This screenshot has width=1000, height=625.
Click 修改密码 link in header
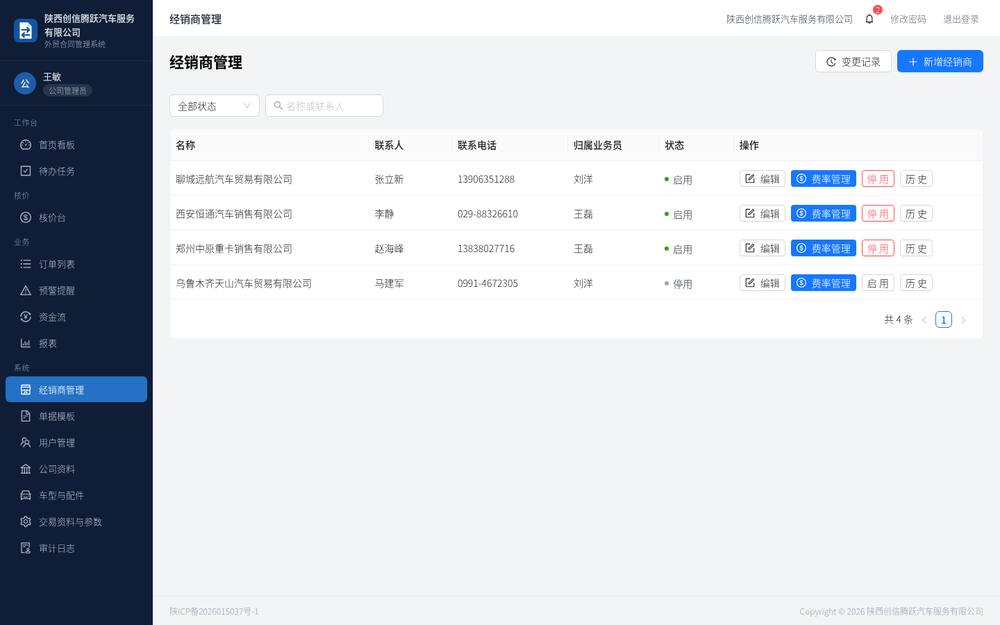[908, 19]
